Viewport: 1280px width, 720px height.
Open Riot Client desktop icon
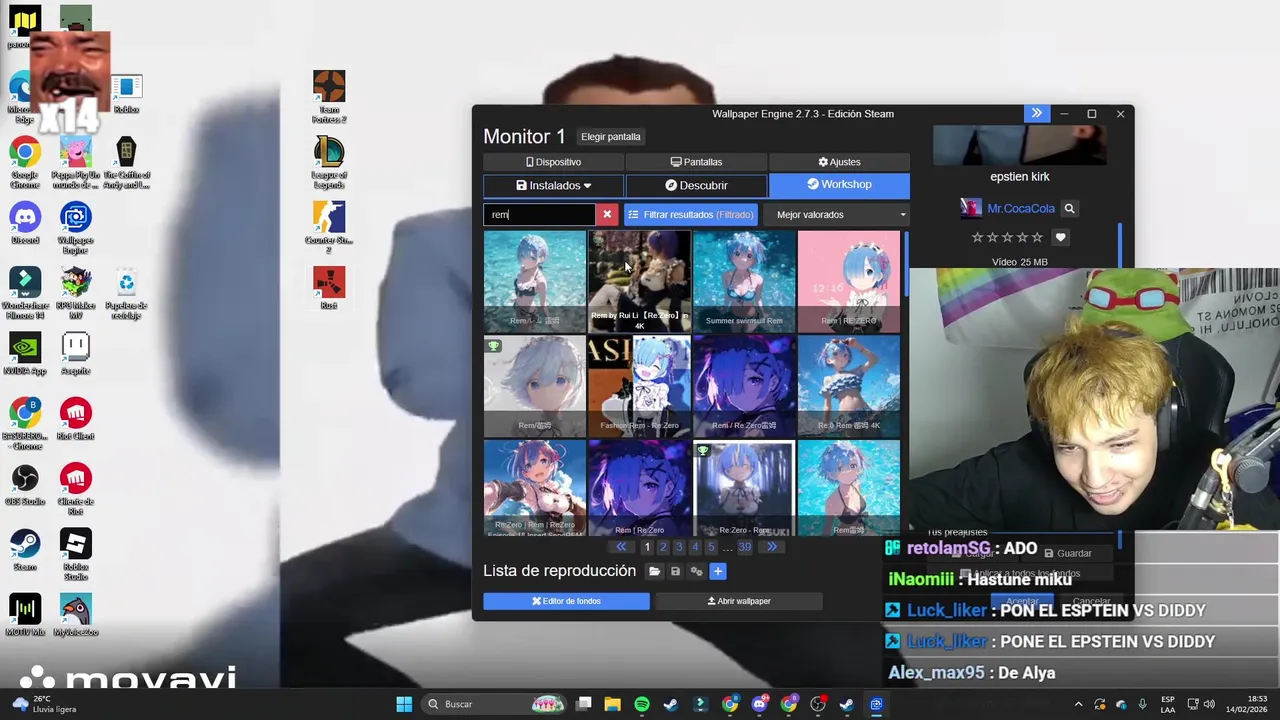[75, 418]
